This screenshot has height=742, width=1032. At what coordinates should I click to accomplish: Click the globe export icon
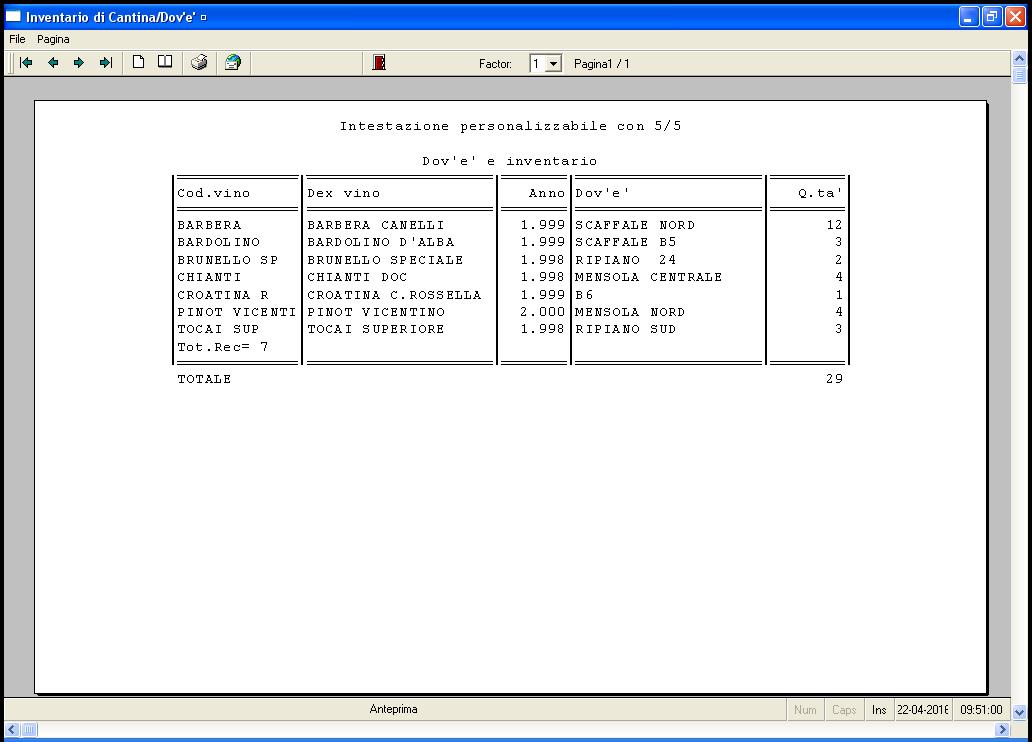pos(233,63)
